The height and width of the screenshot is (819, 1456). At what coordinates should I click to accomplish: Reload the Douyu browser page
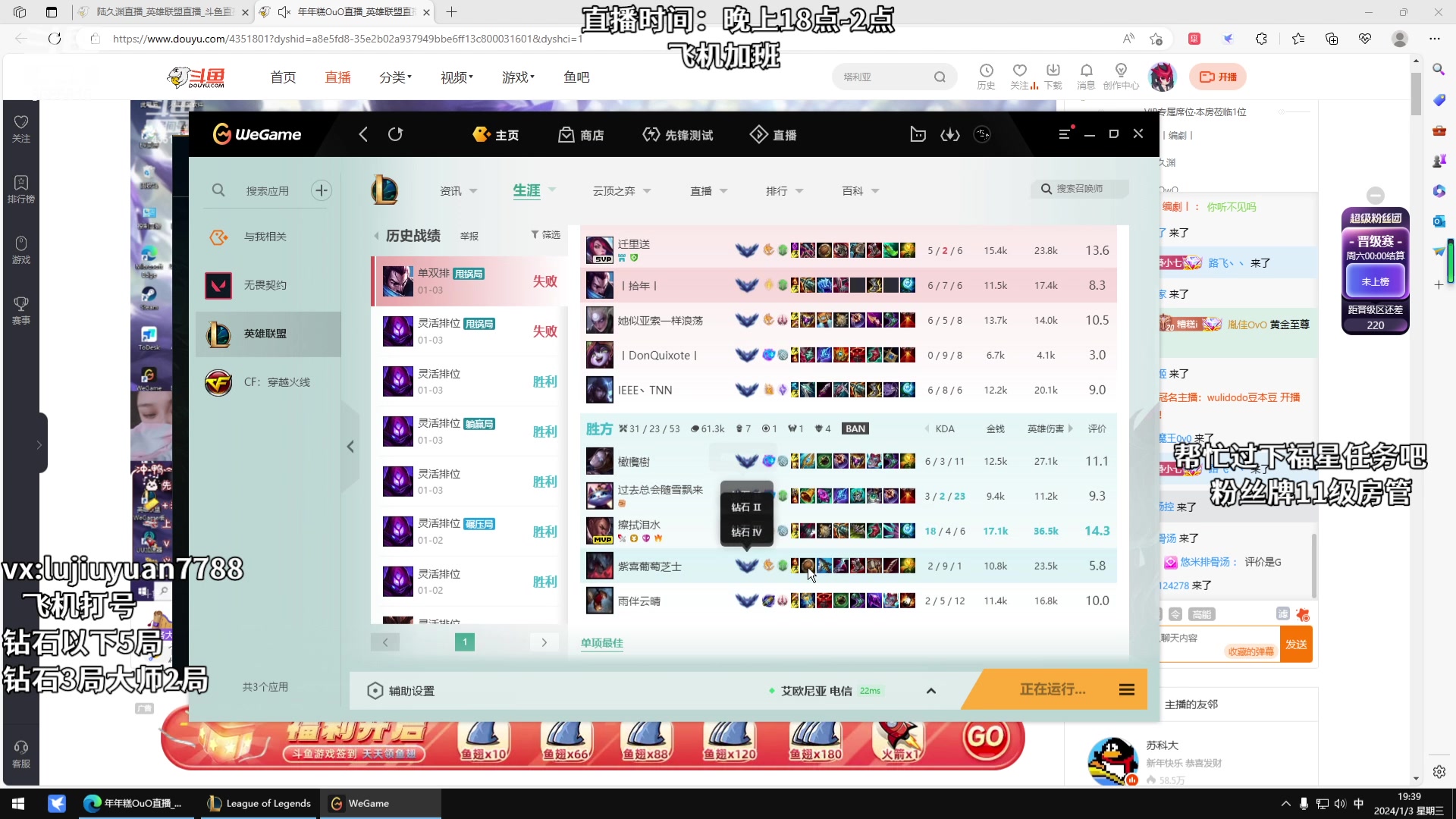(55, 39)
